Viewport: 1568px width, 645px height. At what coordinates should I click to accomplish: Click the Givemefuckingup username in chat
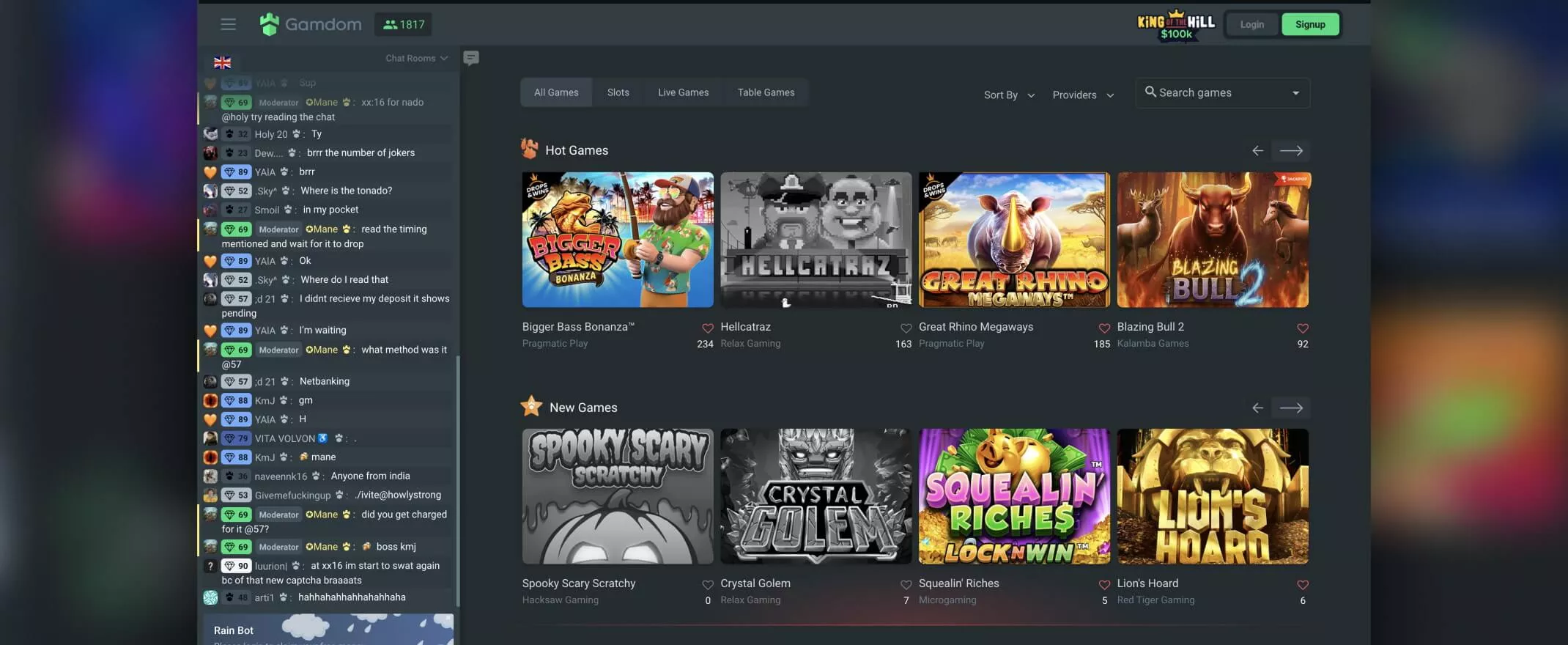coord(293,495)
